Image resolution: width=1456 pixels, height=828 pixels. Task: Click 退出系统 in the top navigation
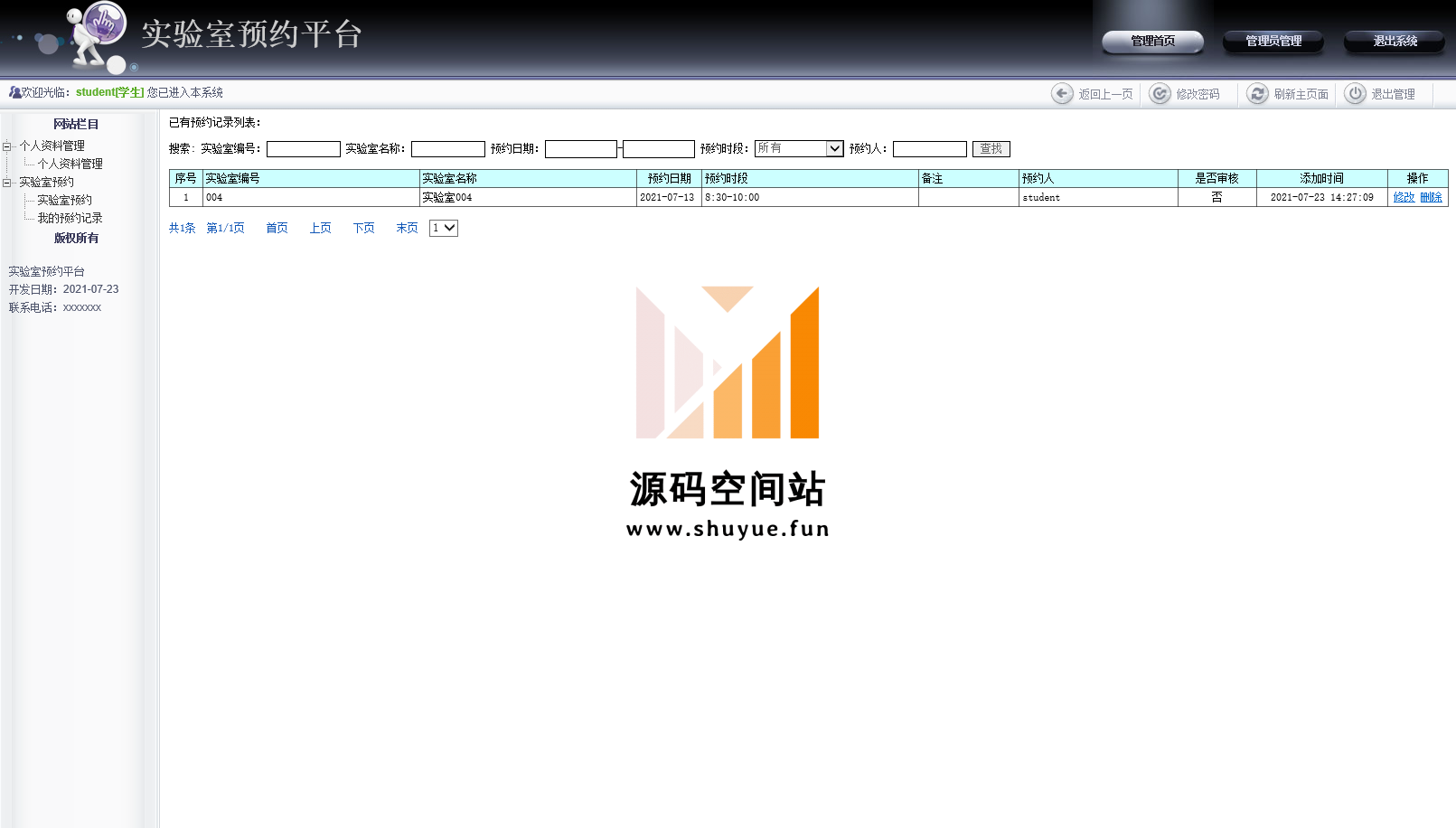[x=1395, y=41]
